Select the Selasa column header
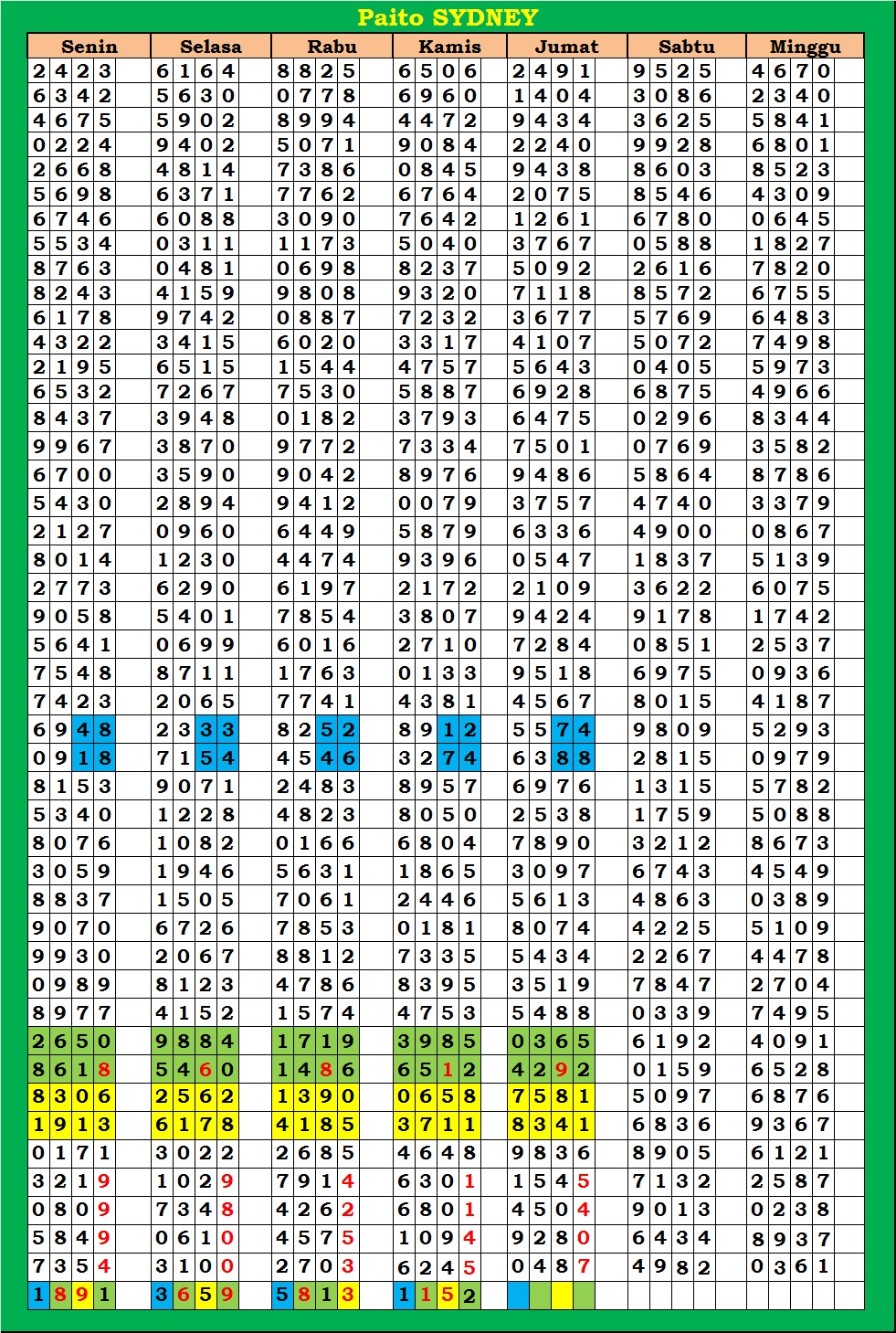 point(210,47)
